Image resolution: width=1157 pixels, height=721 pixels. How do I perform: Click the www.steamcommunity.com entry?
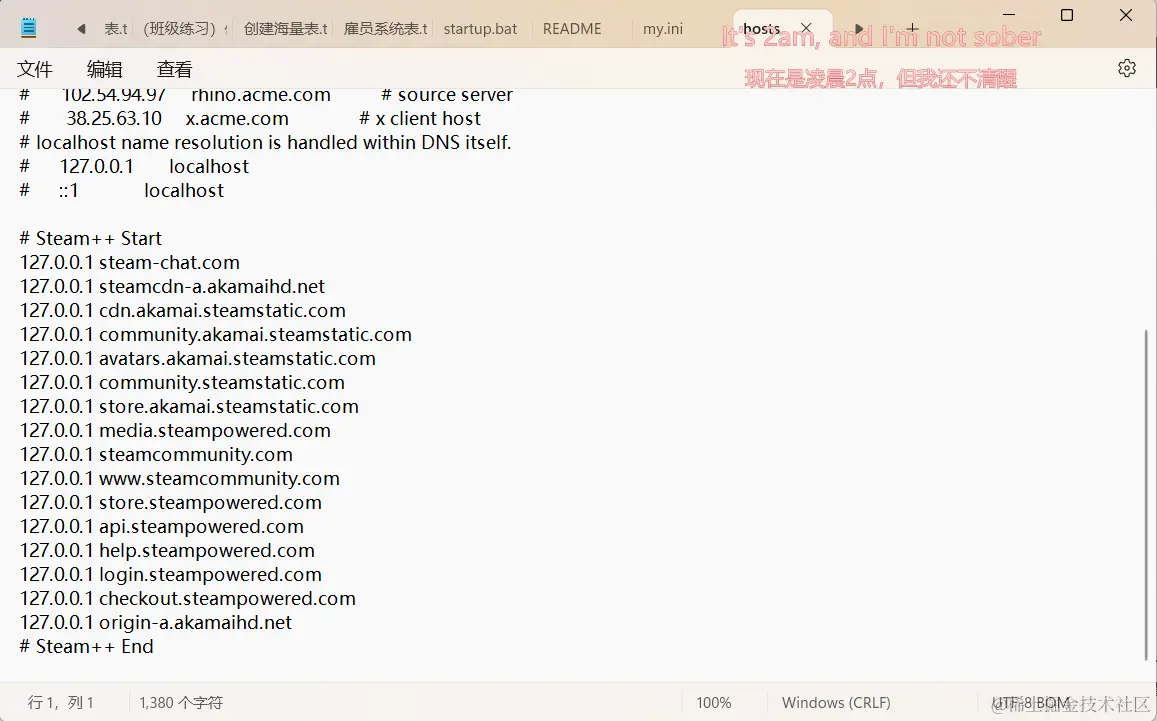click(x=179, y=478)
